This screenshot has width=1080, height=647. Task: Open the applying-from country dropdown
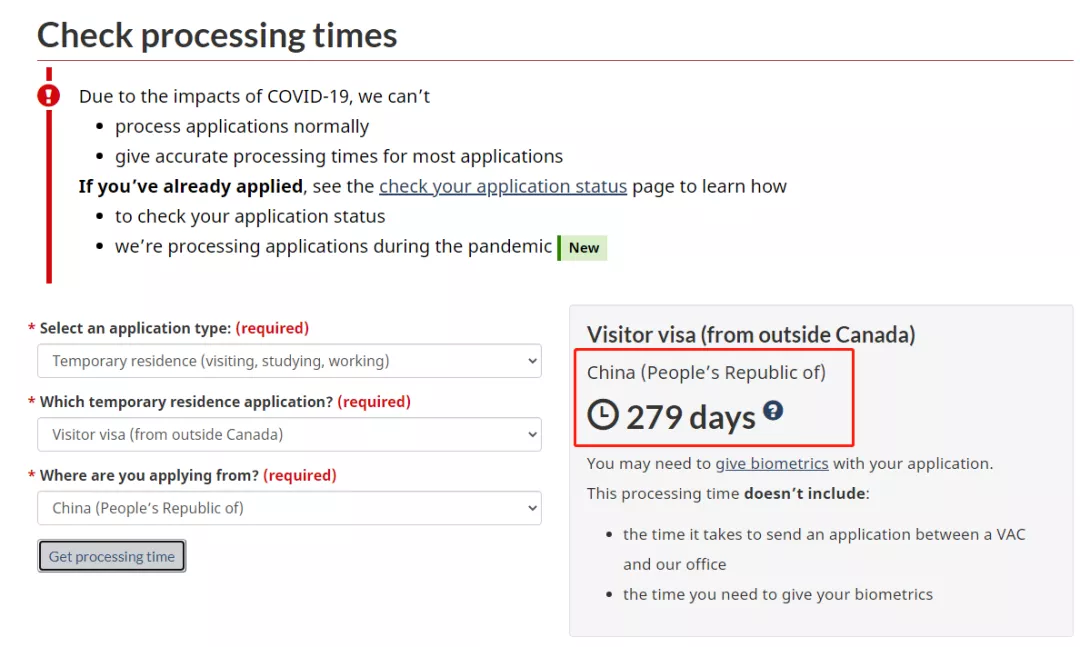pyautogui.click(x=289, y=509)
